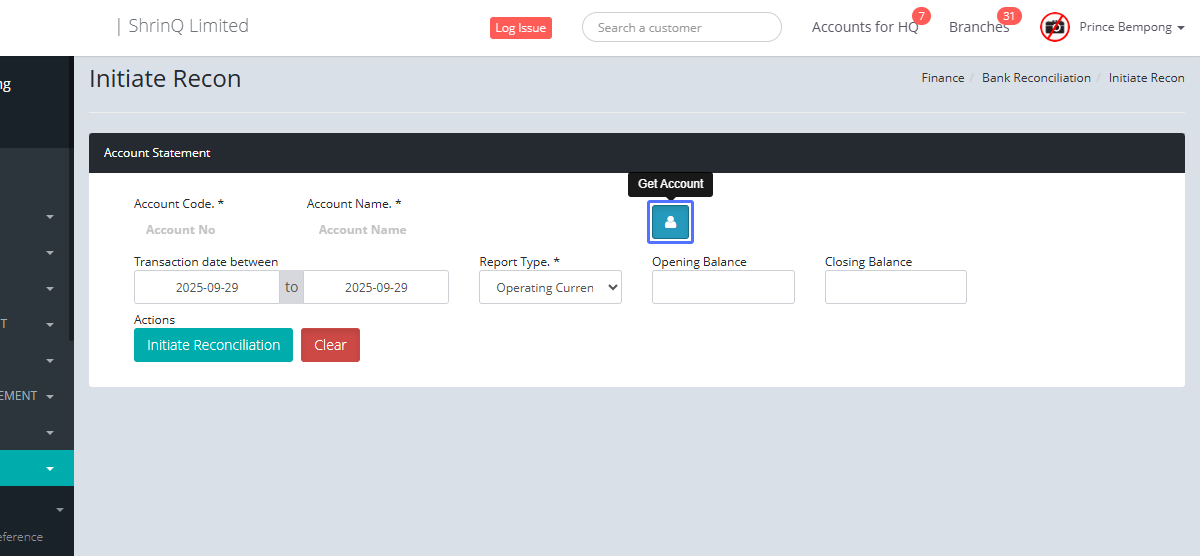The height and width of the screenshot is (556, 1200).
Task: Click the red 7 notification badge
Action: click(921, 16)
